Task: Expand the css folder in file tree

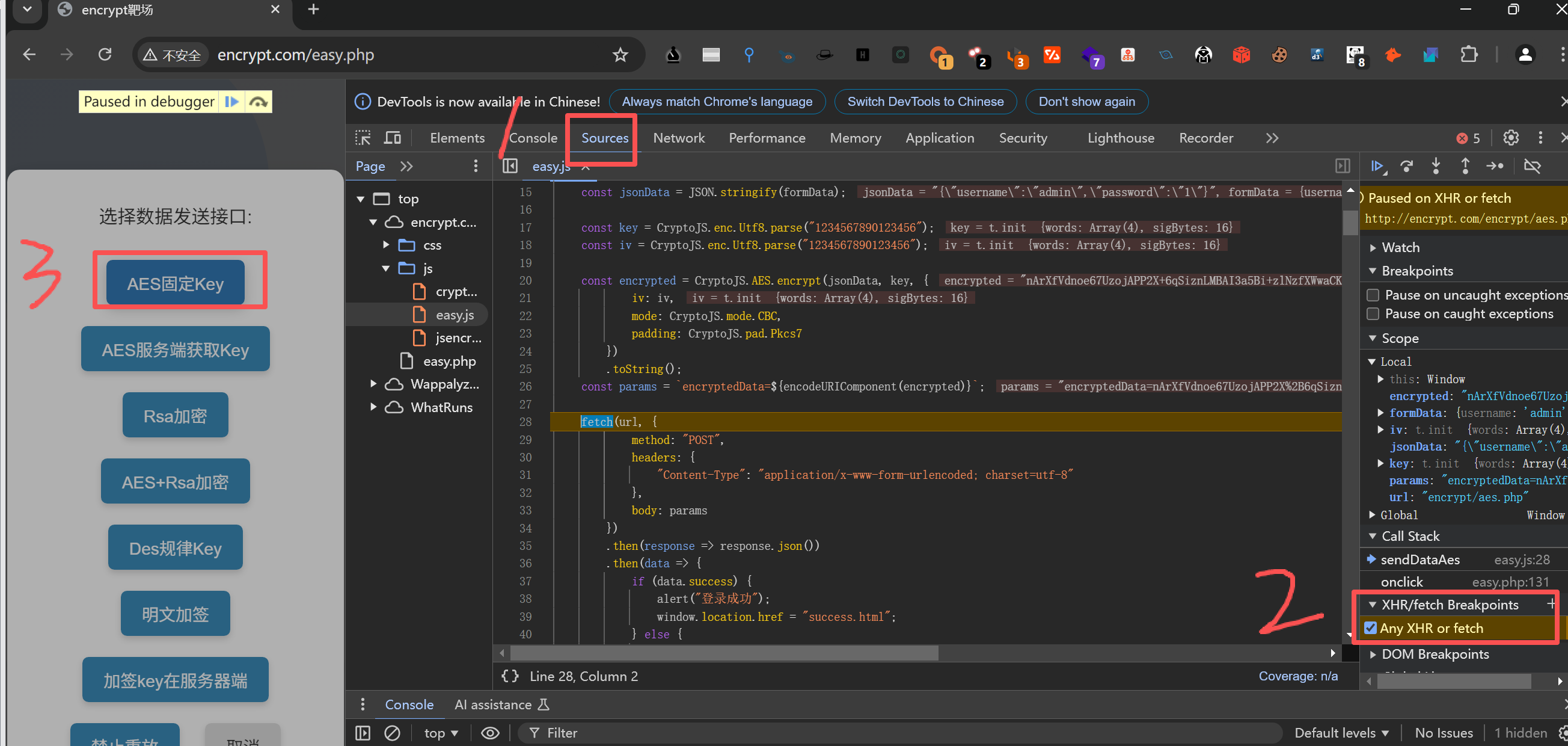Action: point(386,245)
